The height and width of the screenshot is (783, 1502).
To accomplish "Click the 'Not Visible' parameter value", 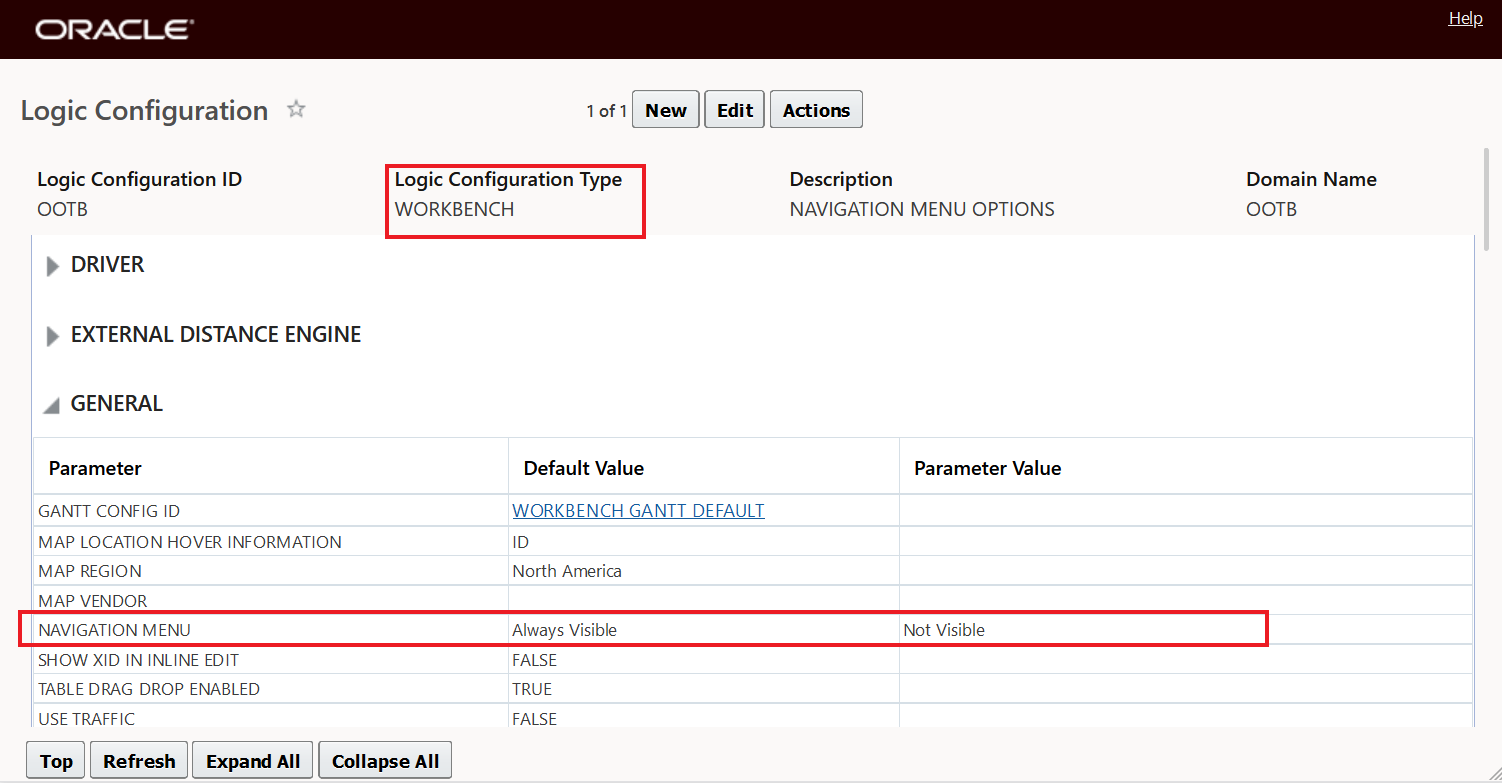I will click(944, 630).
